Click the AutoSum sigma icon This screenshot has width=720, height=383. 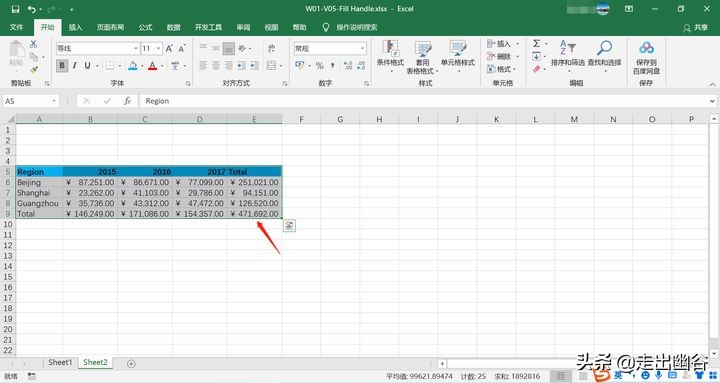tap(536, 44)
